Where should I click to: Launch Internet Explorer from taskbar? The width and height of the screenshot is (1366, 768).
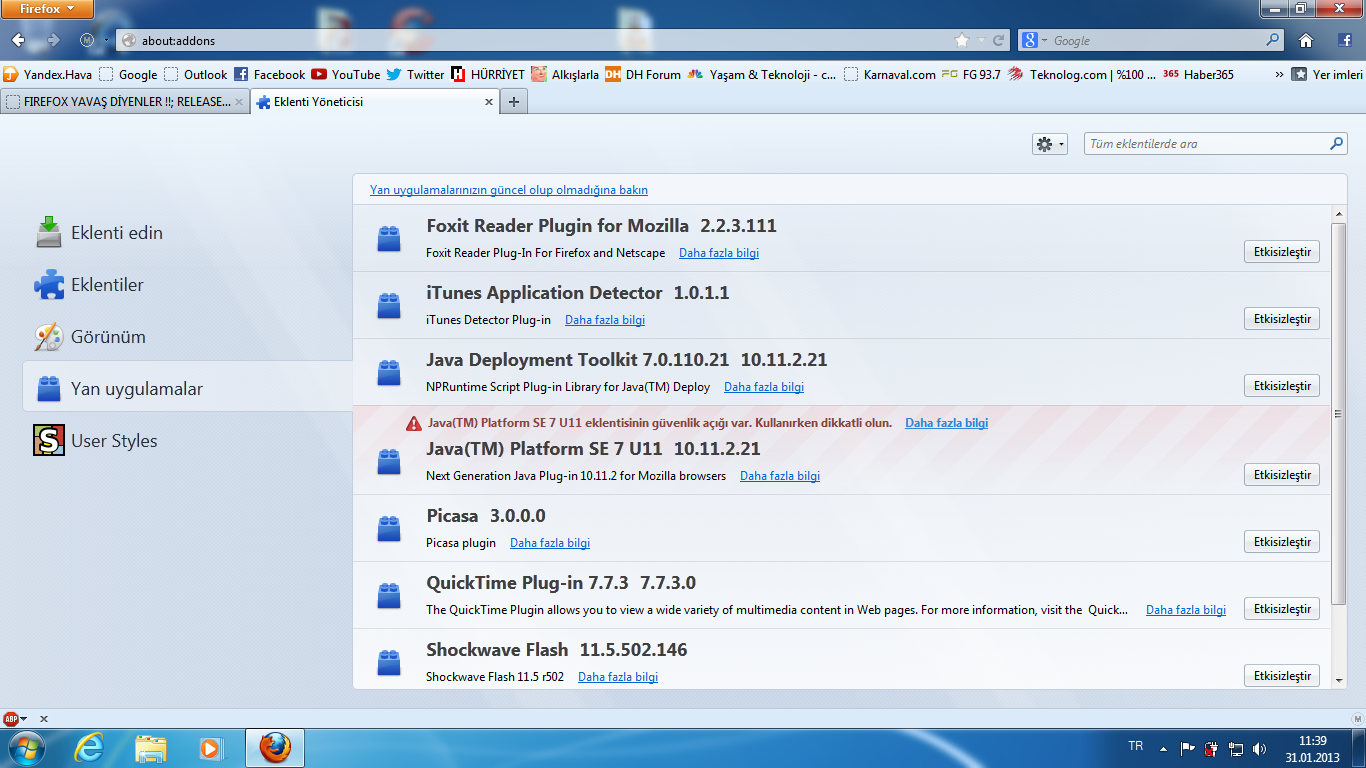tap(89, 748)
